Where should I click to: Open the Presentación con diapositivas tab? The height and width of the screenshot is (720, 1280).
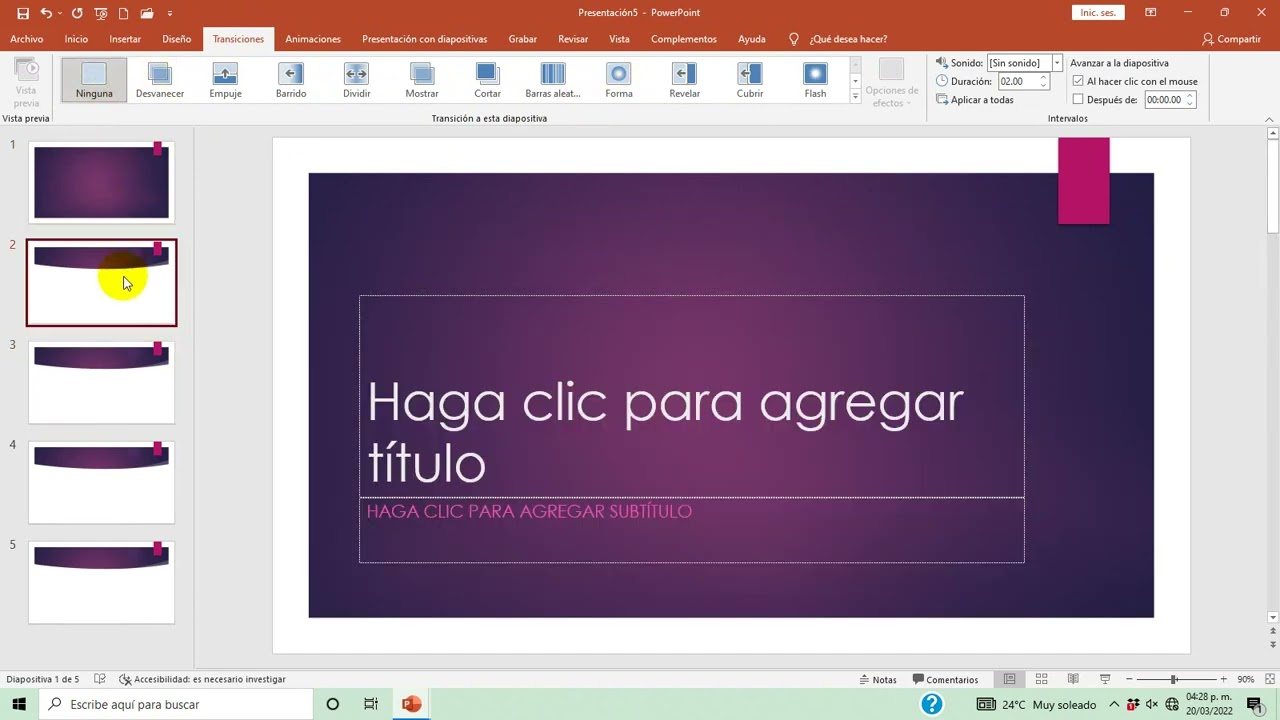424,39
